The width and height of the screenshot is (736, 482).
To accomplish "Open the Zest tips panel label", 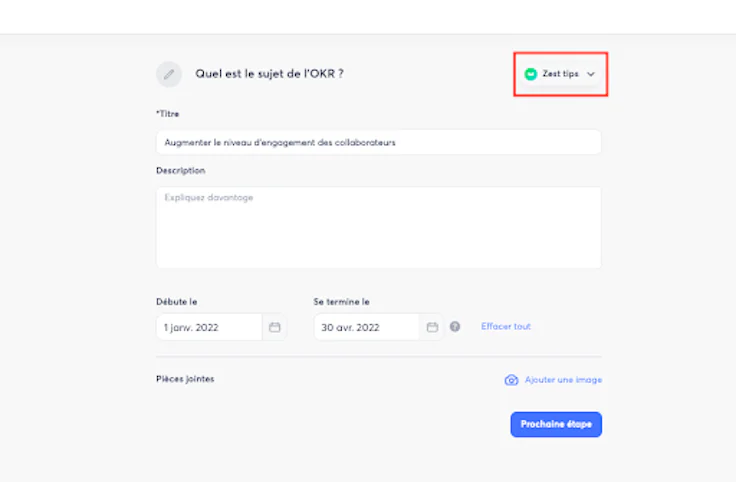I will pos(560,74).
